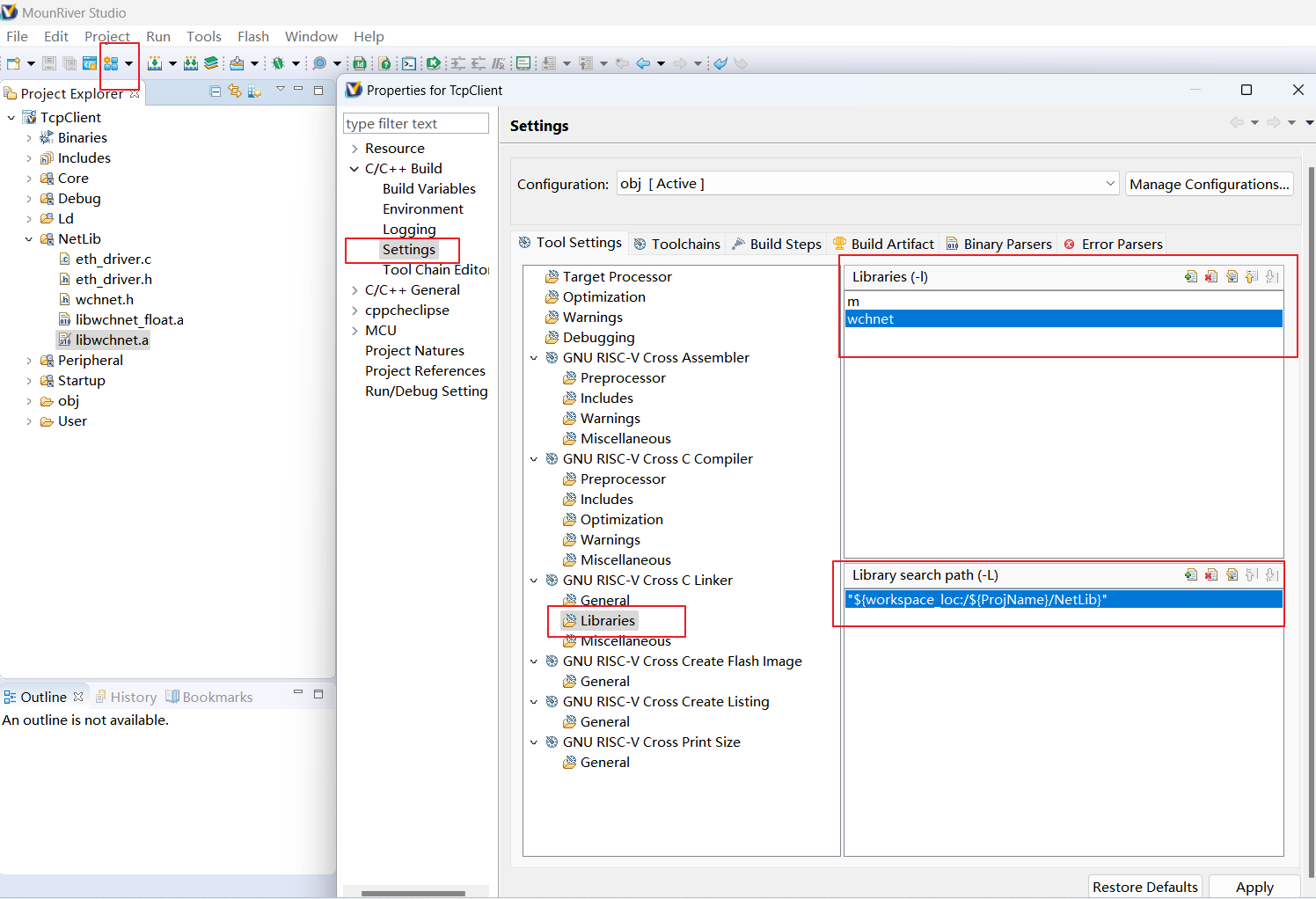Select eth_driver.c in Project Explorer
The image size is (1316, 899).
105,259
